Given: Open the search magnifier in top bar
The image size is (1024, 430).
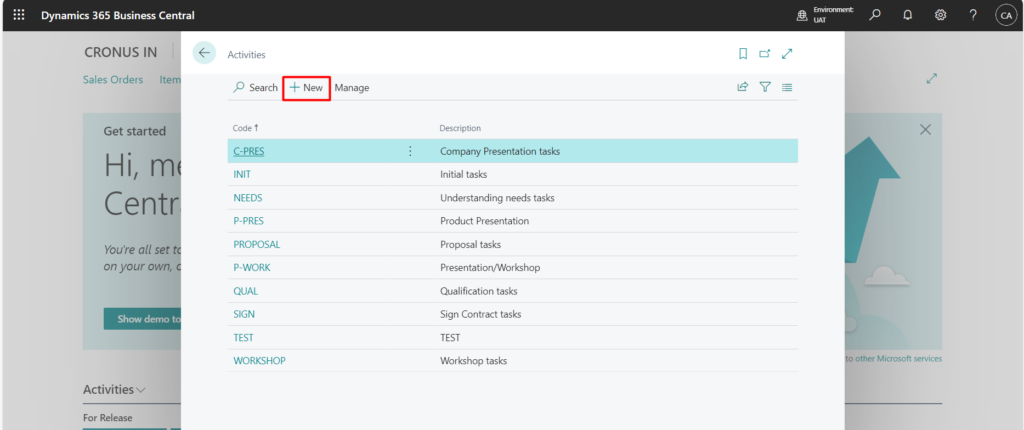Looking at the screenshot, I should 875,15.
